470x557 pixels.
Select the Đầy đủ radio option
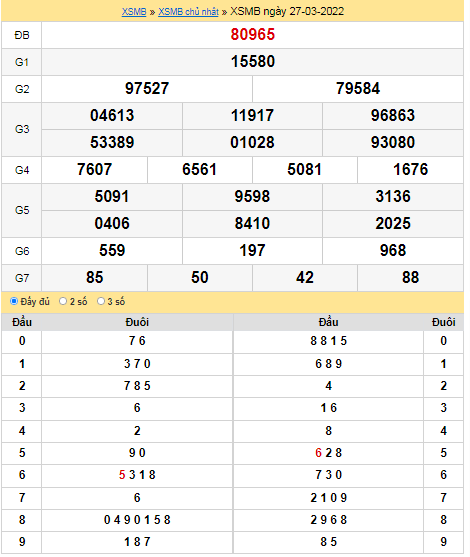pos(14,301)
